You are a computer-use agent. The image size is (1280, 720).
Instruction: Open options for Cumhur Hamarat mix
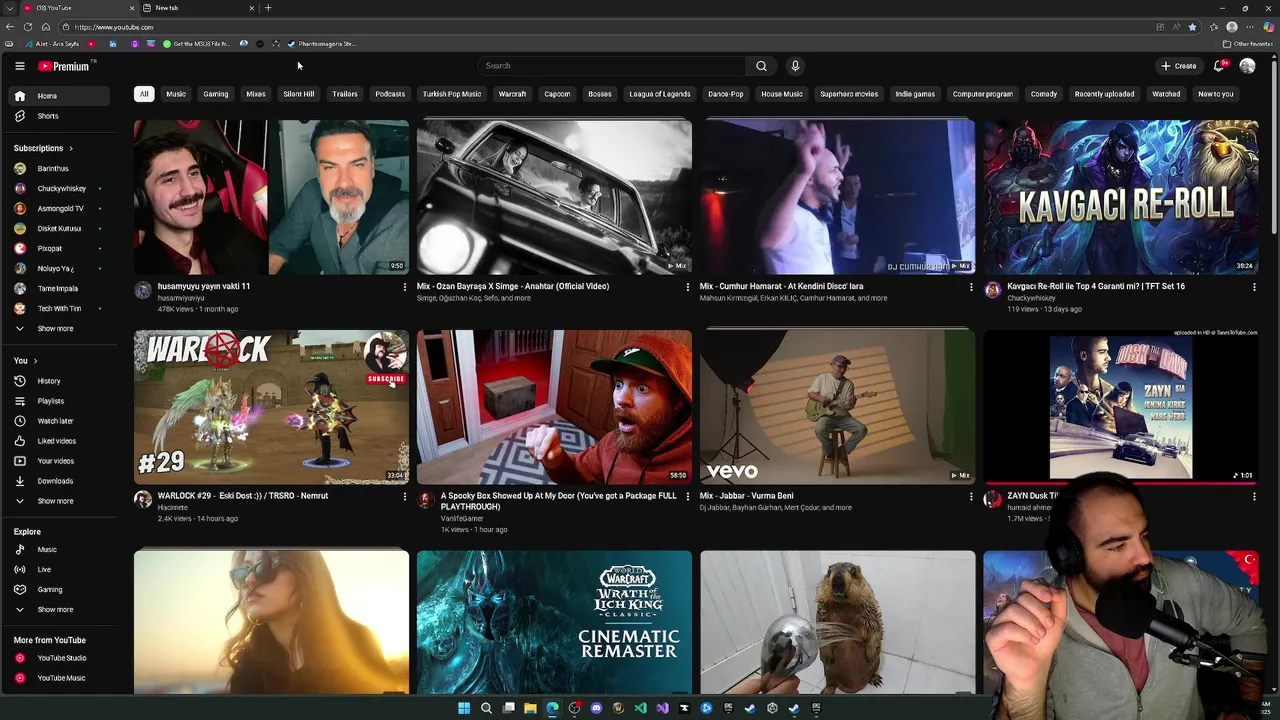[971, 287]
